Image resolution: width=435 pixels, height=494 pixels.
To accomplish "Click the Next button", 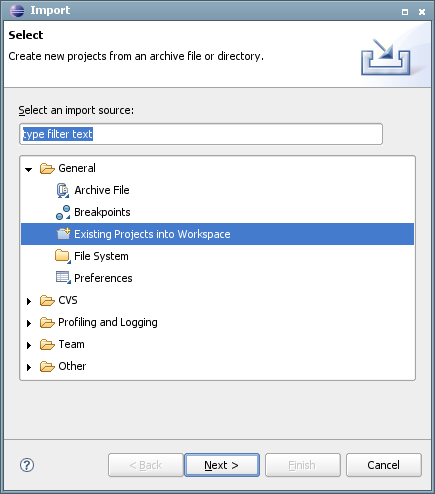I will tap(222, 465).
